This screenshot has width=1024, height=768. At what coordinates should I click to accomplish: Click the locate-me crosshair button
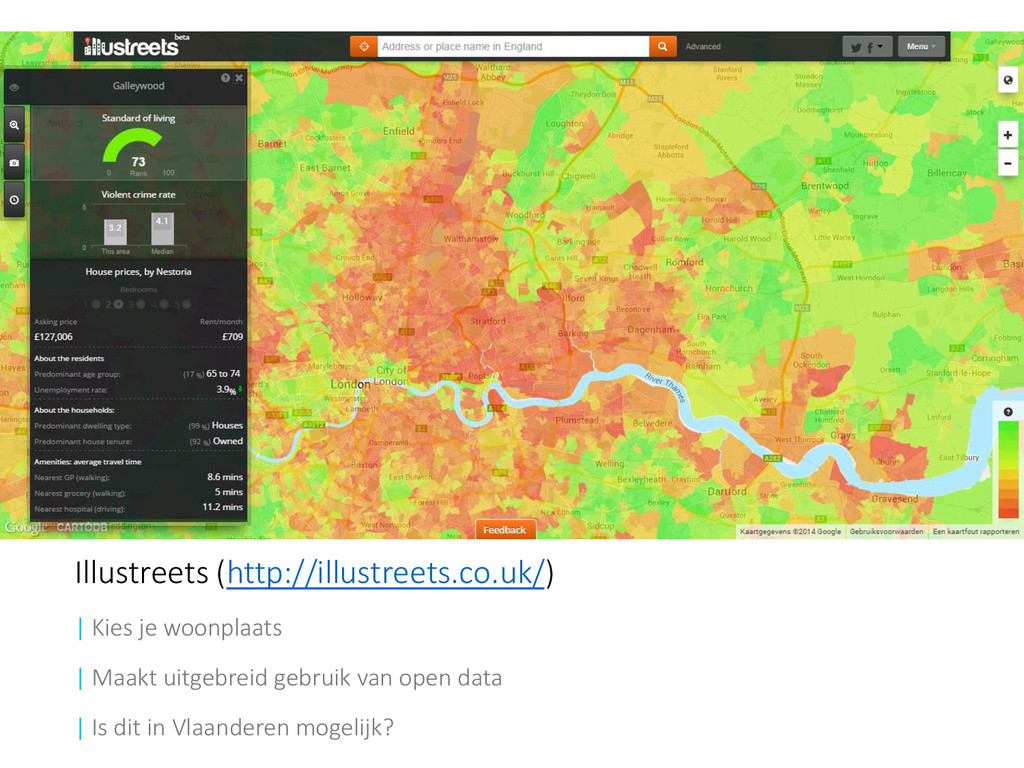364,46
